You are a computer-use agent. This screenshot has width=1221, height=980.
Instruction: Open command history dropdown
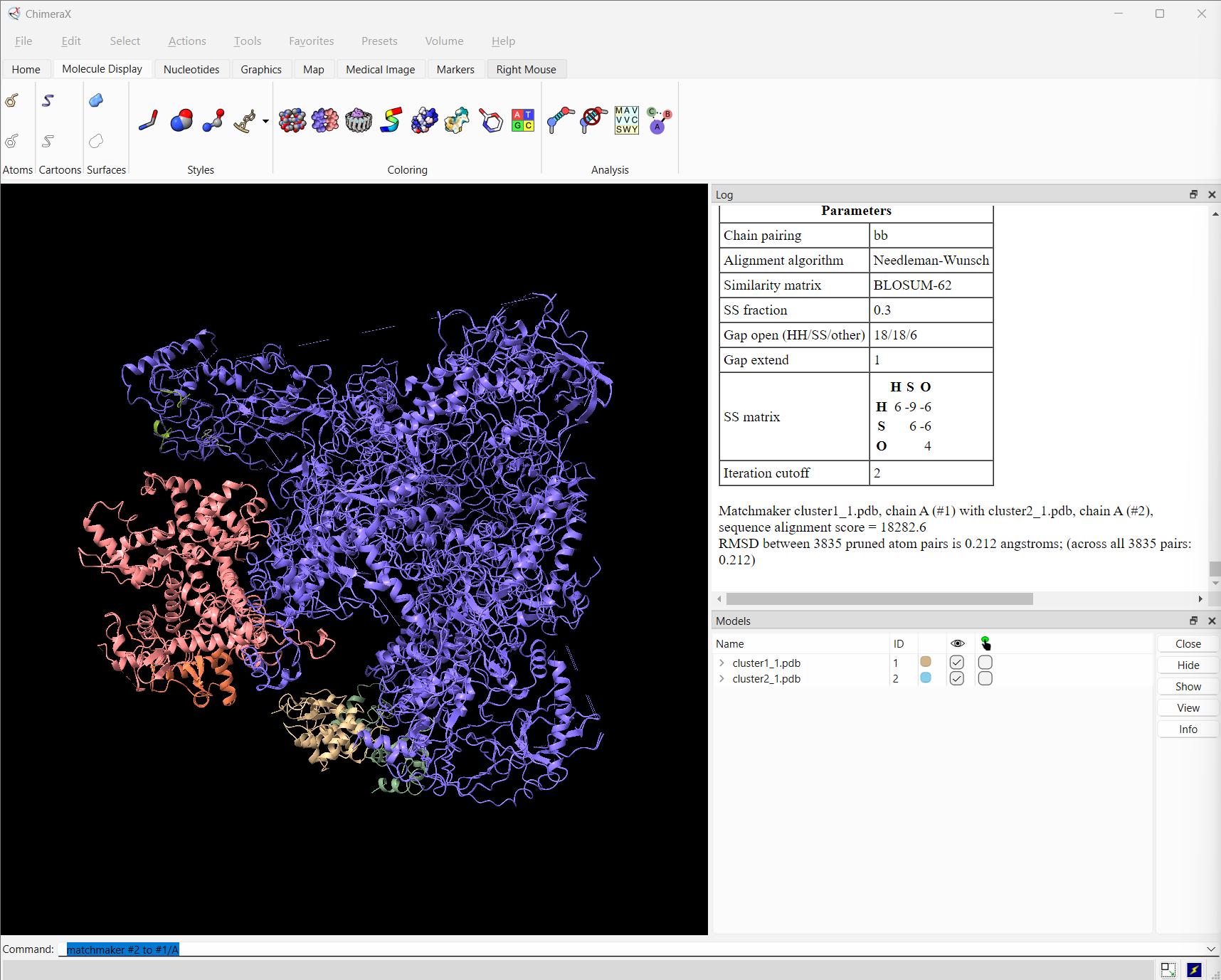click(1211, 949)
